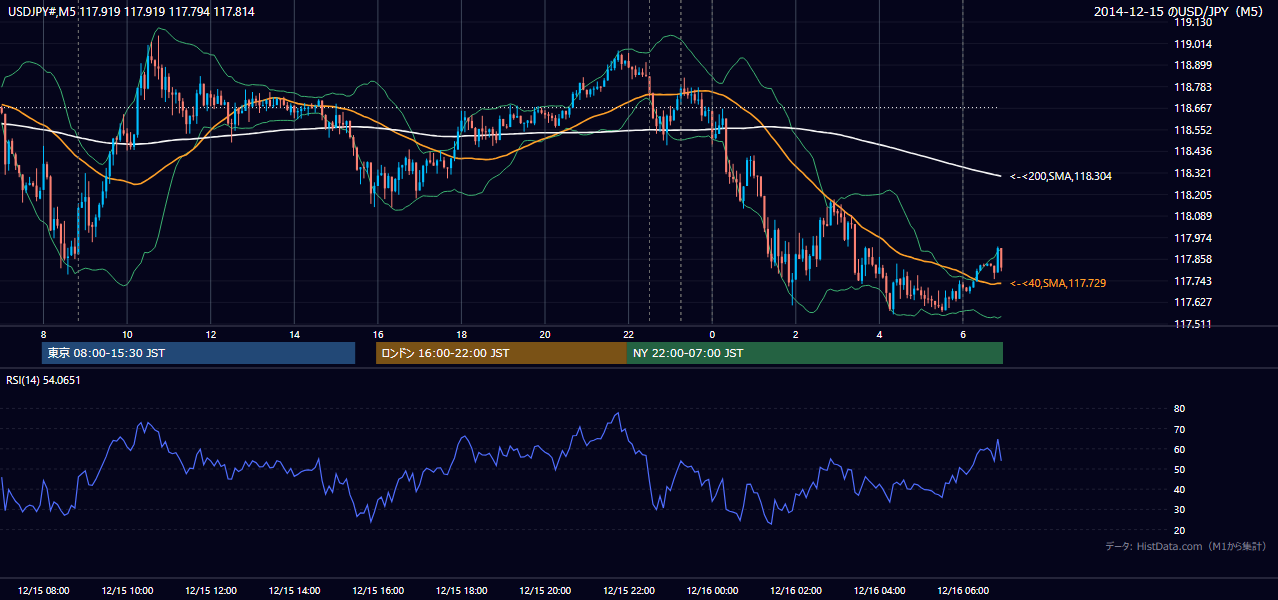1278x600 pixels.
Task: Click the 12/15 10:00 date label
Action: [127, 591]
